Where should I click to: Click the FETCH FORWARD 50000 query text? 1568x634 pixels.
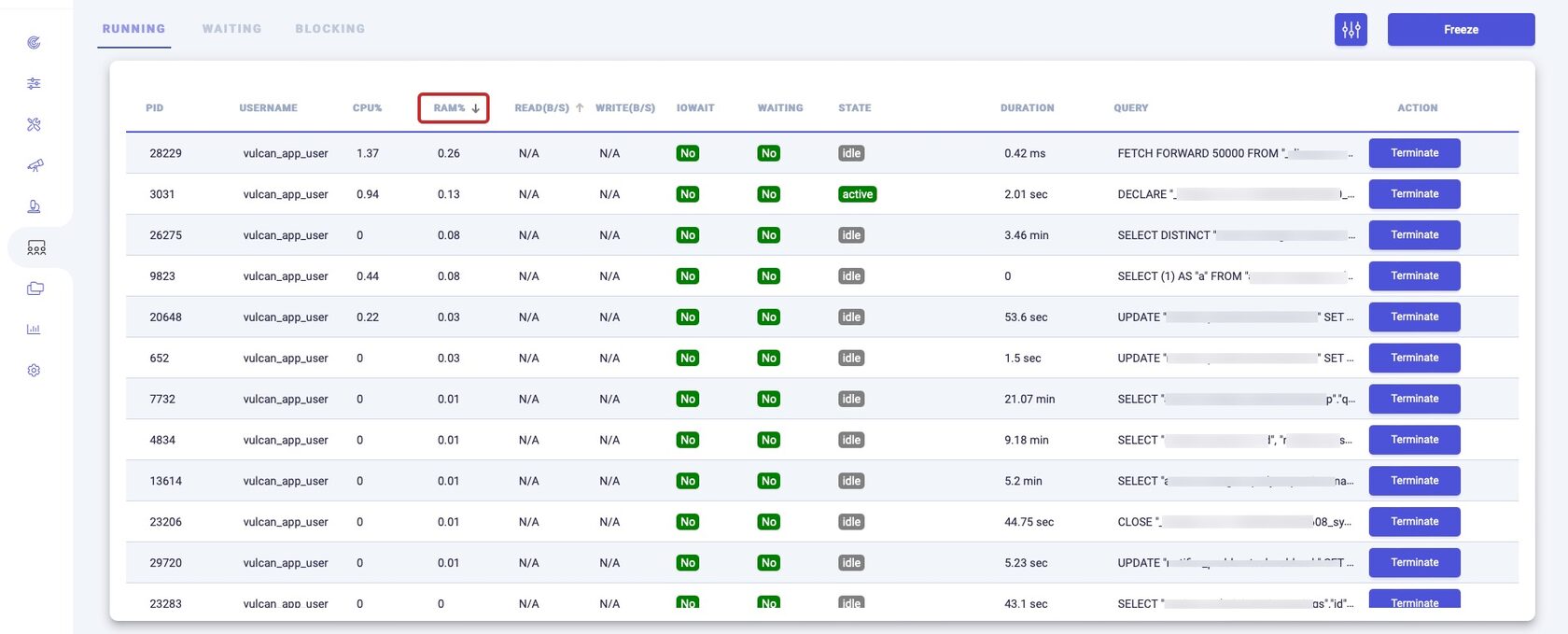(x=1197, y=153)
